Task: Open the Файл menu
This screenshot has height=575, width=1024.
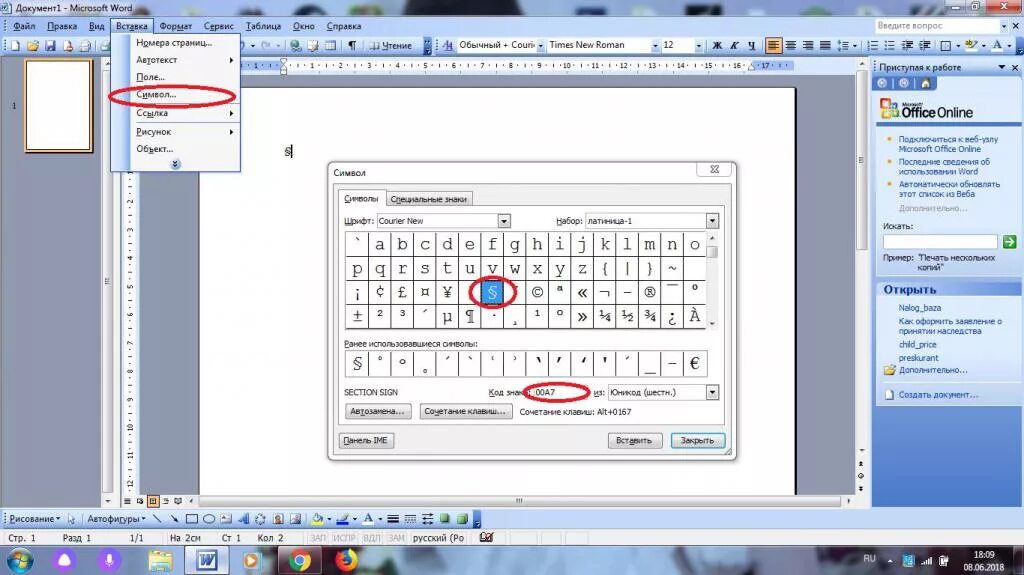Action: [24, 26]
